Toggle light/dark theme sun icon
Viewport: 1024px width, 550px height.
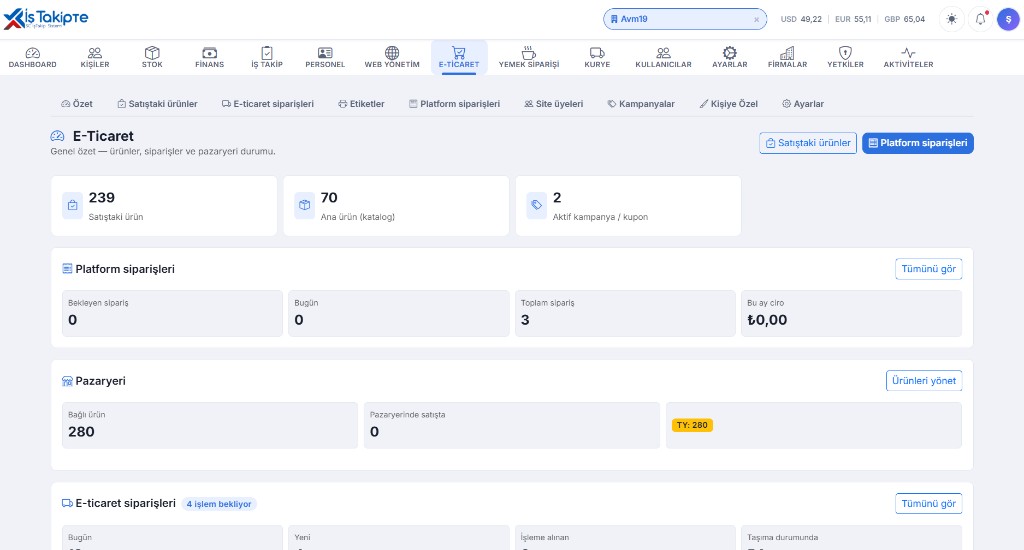click(x=952, y=20)
